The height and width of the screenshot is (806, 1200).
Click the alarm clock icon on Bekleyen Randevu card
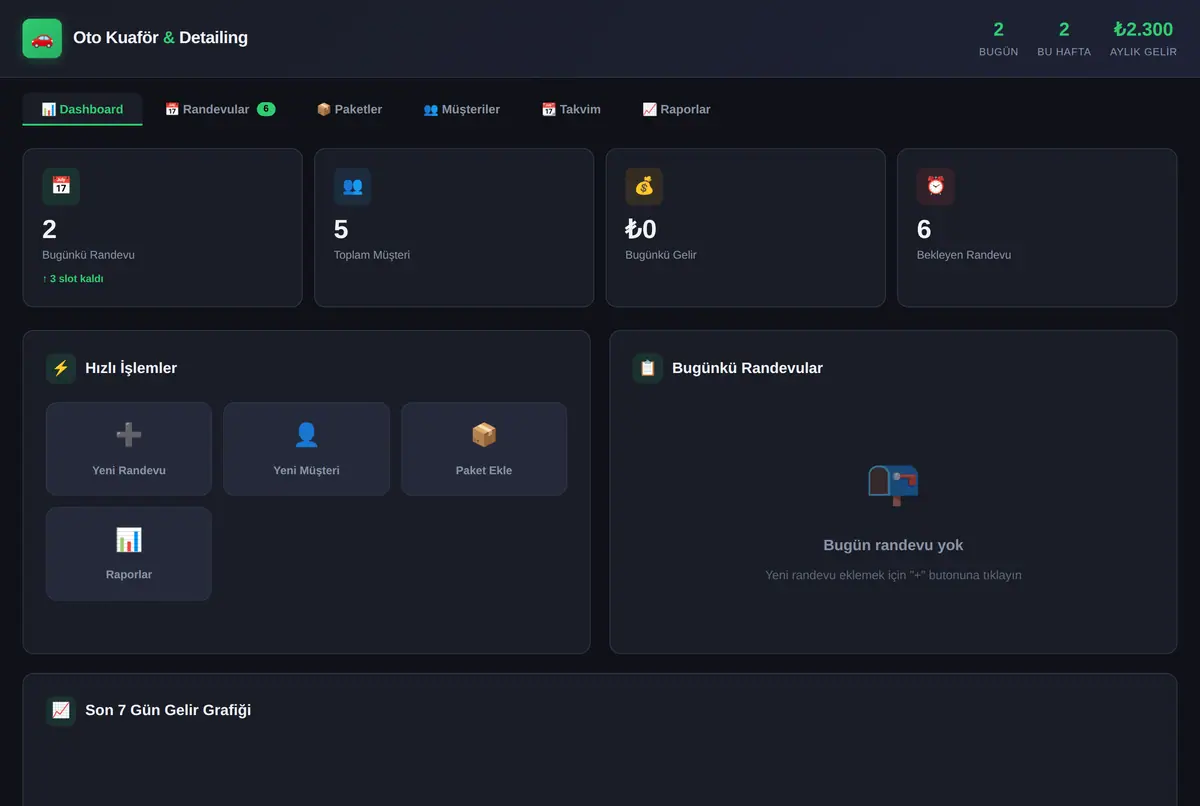click(x=935, y=186)
